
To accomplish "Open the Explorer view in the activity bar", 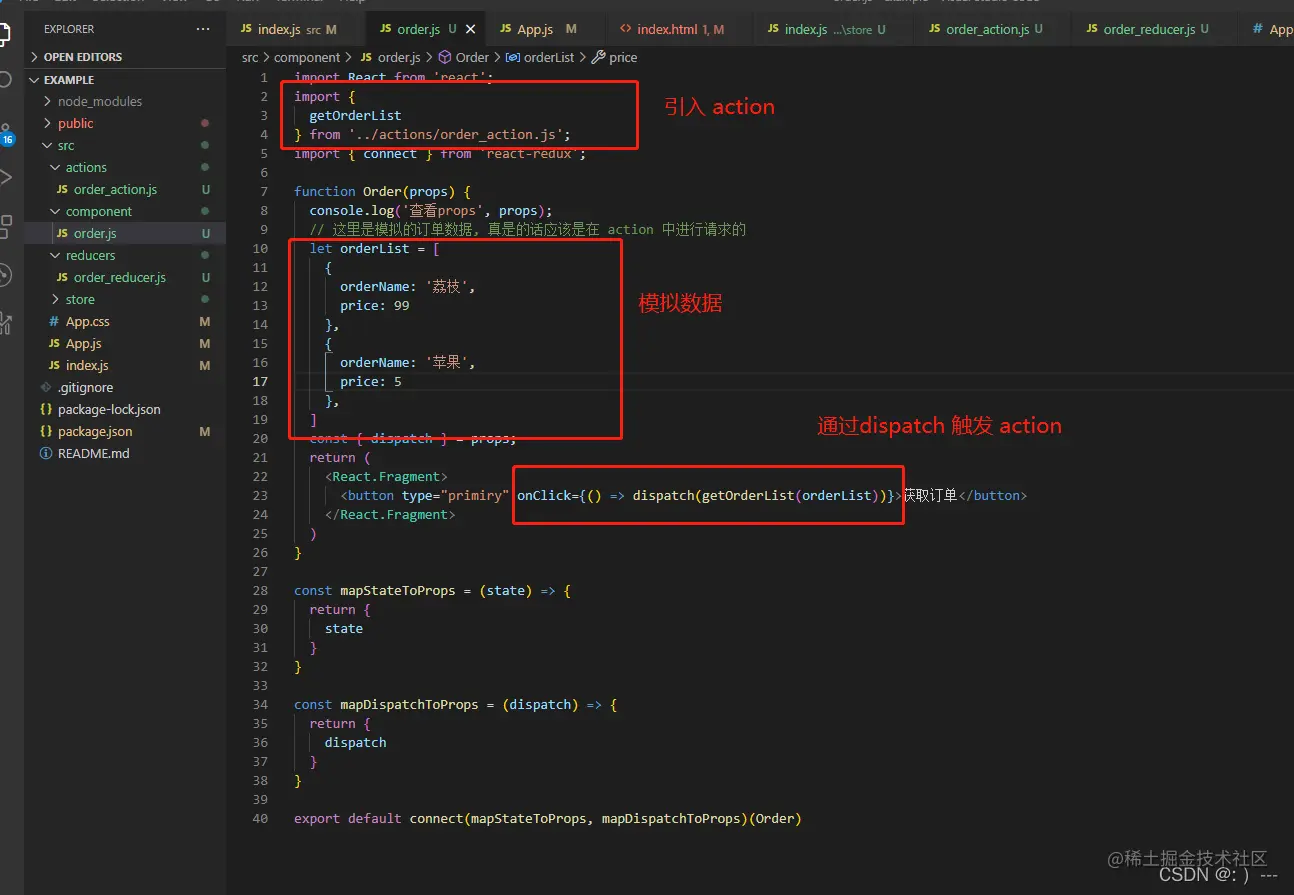I will (4, 33).
